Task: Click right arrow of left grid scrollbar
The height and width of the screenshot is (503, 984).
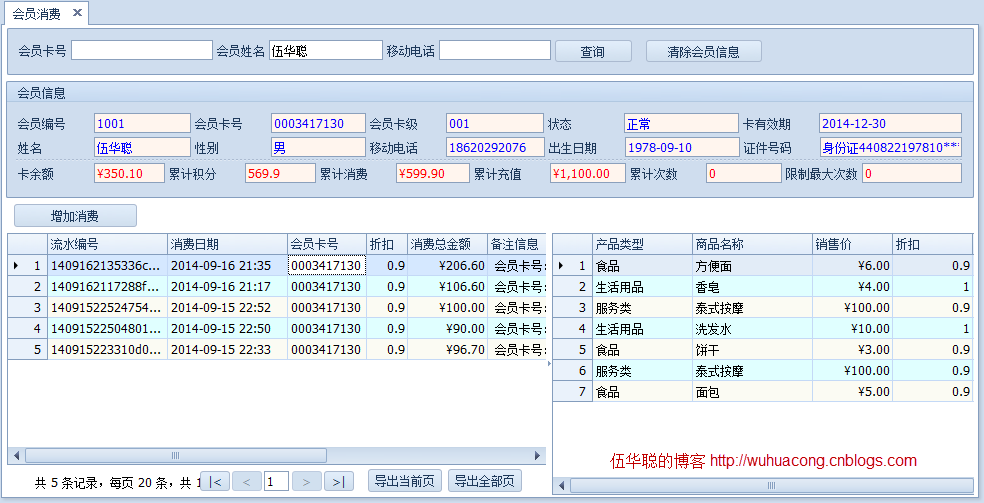Action: (x=538, y=456)
